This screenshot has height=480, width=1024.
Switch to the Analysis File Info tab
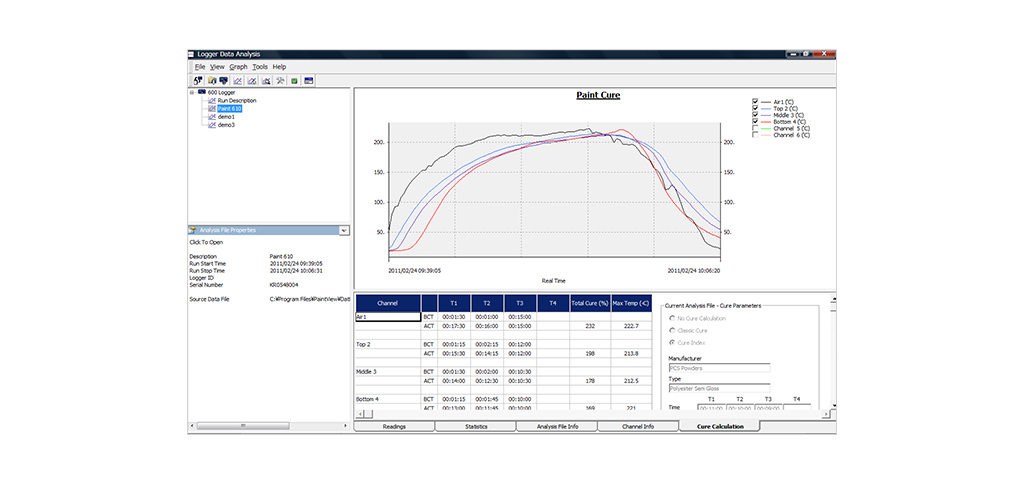(x=556, y=426)
